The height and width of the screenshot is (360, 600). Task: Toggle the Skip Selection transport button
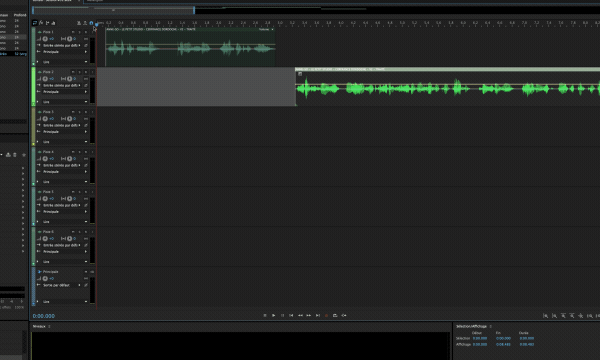click(x=344, y=316)
